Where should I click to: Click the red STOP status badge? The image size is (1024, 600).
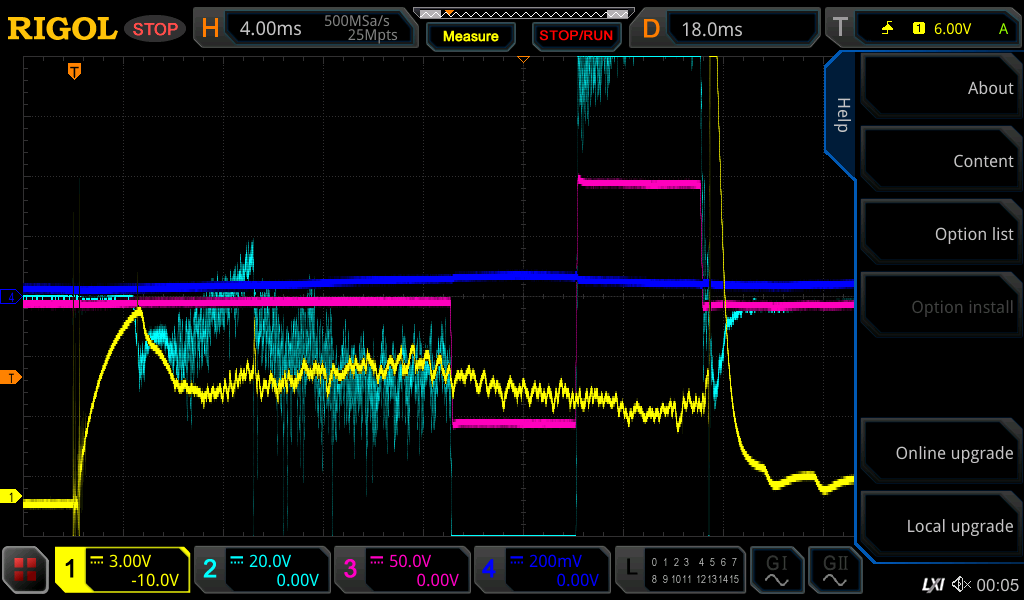155,29
